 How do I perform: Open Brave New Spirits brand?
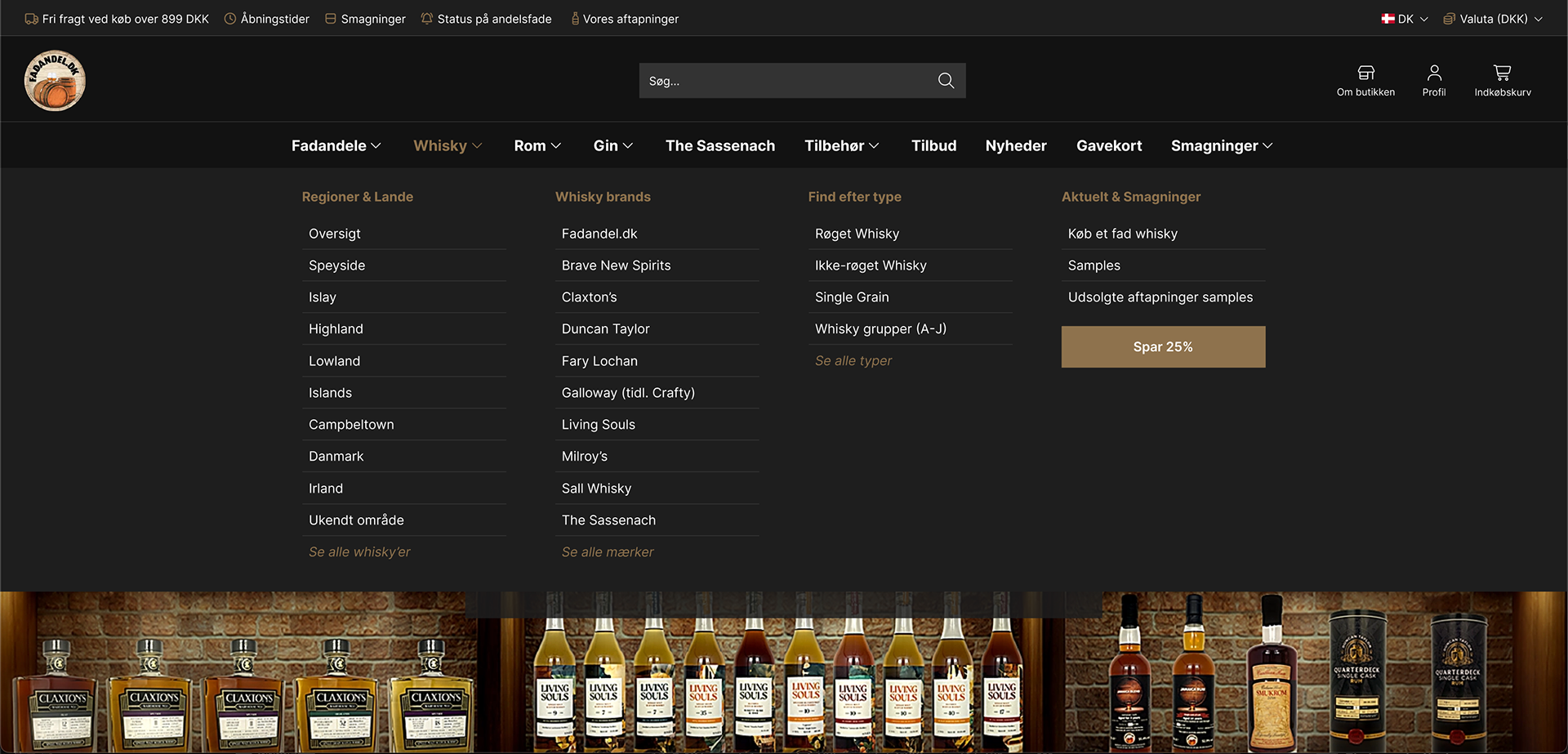[x=657, y=265]
